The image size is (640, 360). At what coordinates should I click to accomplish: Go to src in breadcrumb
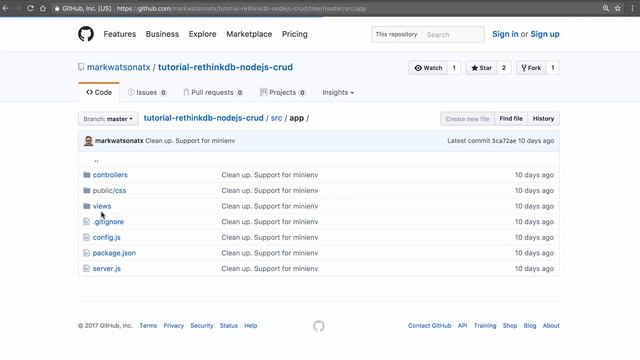(x=276, y=118)
